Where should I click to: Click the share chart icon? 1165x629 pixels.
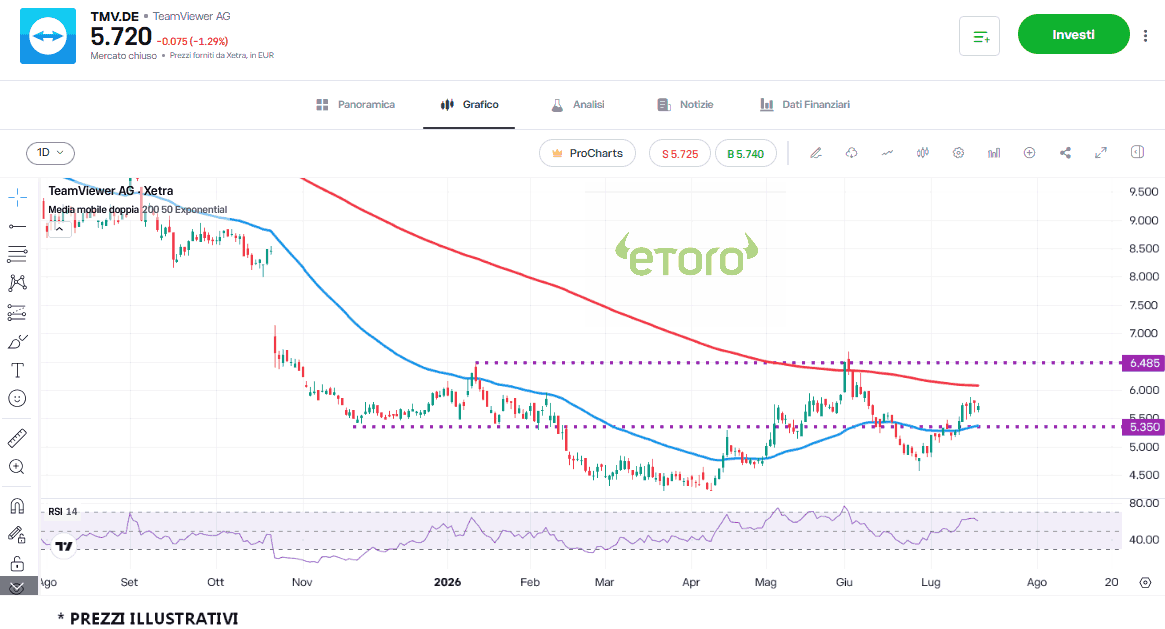coord(1065,153)
